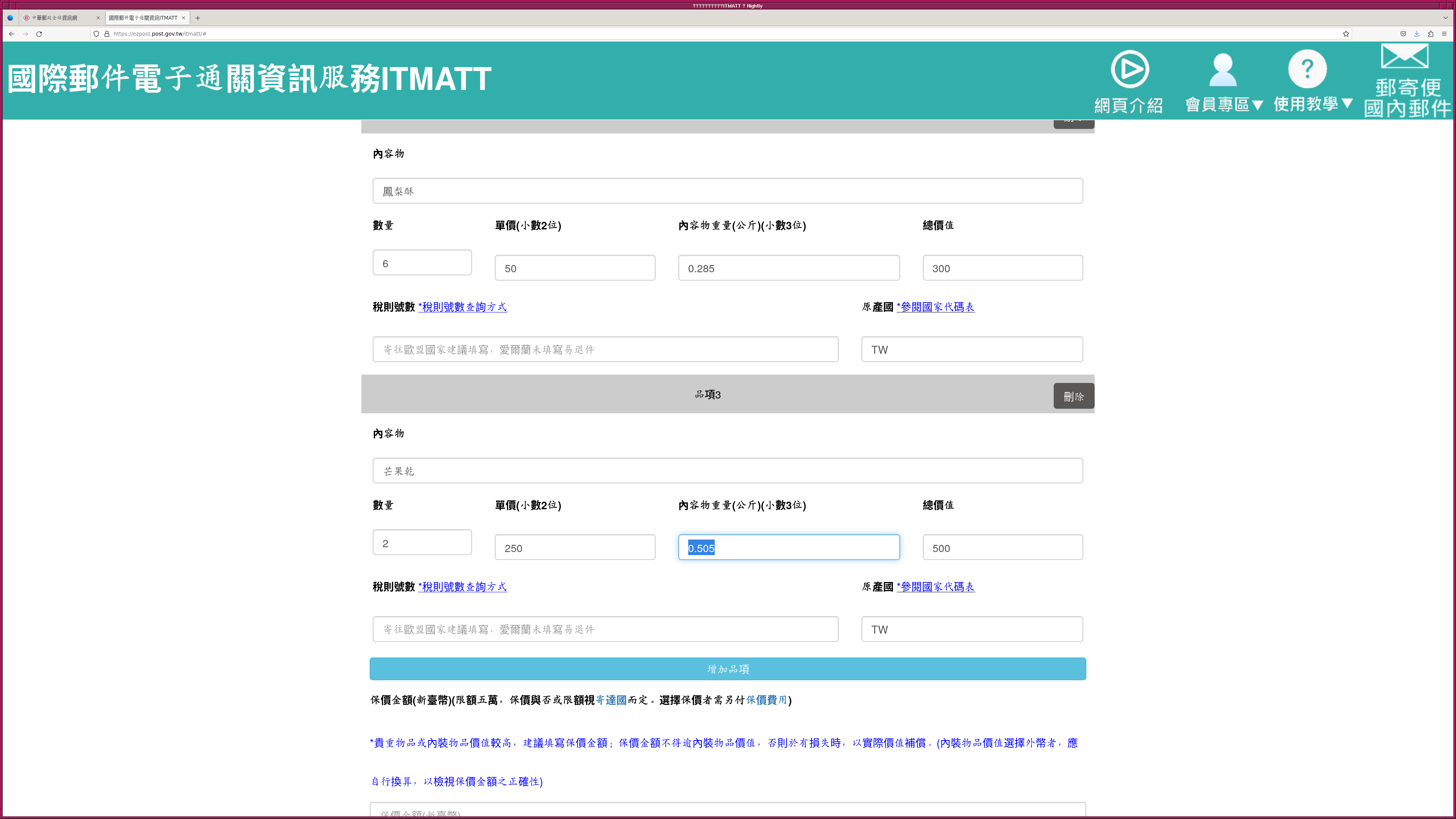The image size is (1456, 819).
Task: Reload the page with the refresh icon
Action: click(39, 34)
